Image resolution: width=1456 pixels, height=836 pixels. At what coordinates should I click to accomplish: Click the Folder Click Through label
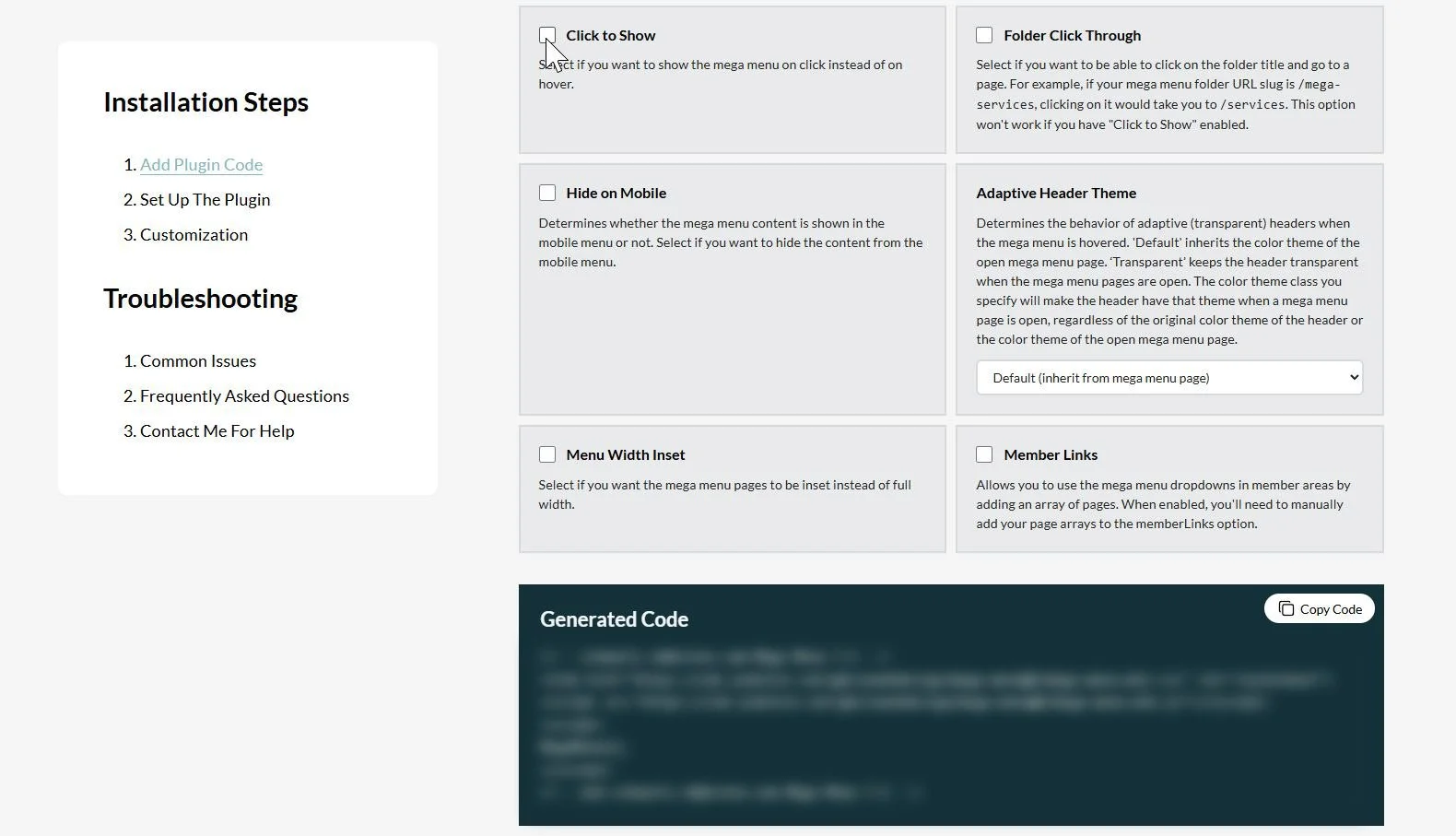click(1072, 35)
